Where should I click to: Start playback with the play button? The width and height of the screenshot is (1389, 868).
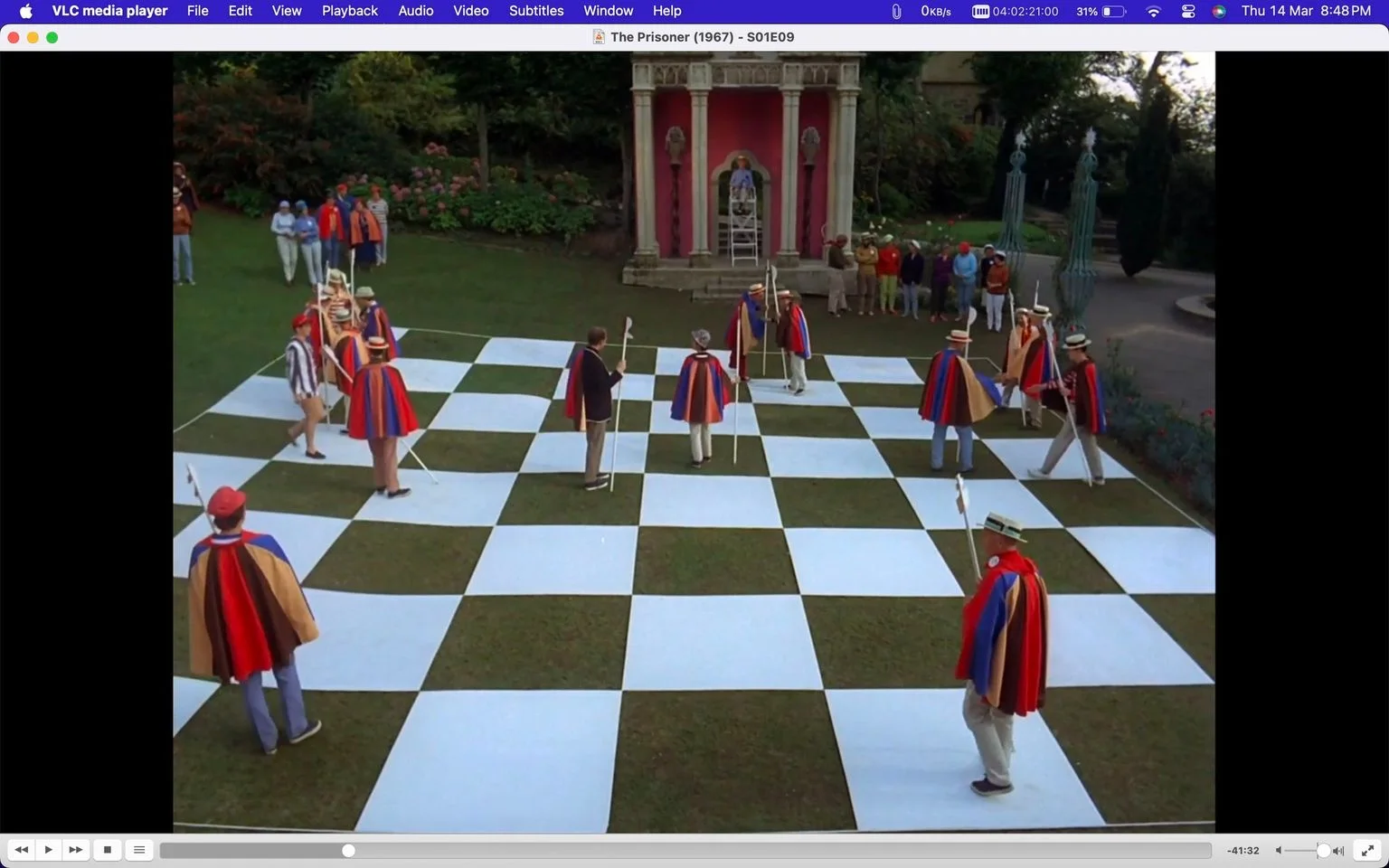pyautogui.click(x=49, y=850)
